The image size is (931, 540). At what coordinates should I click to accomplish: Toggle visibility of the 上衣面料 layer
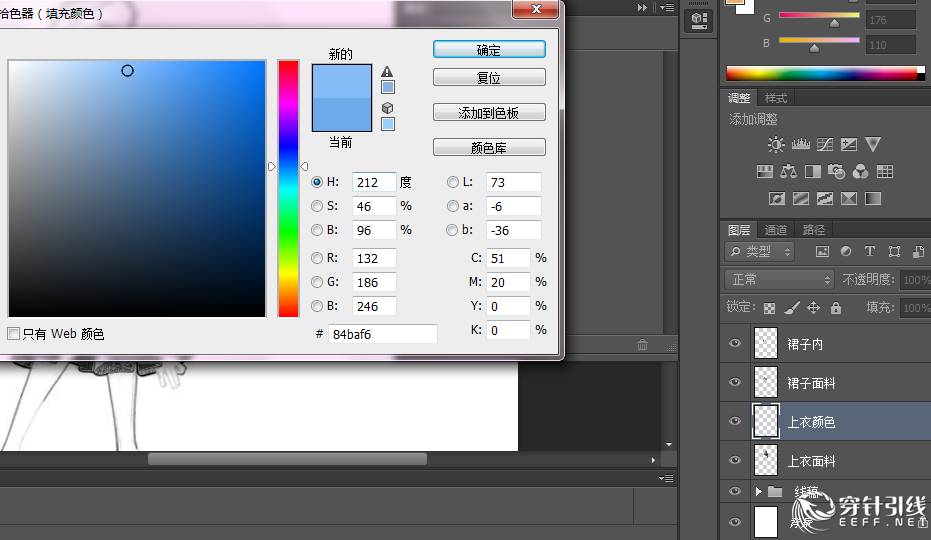(735, 461)
